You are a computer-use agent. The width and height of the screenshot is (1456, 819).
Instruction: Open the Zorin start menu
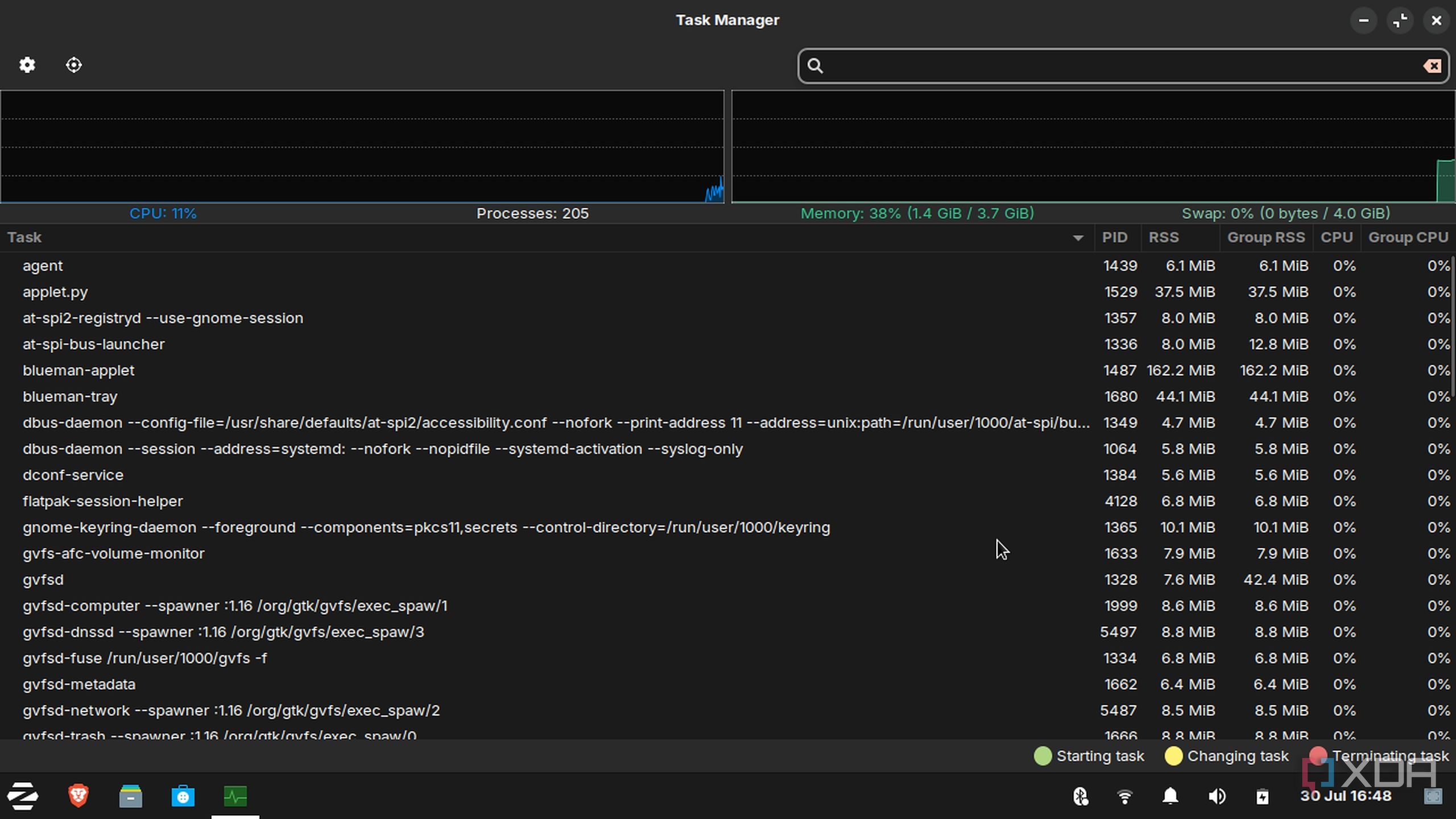click(23, 796)
